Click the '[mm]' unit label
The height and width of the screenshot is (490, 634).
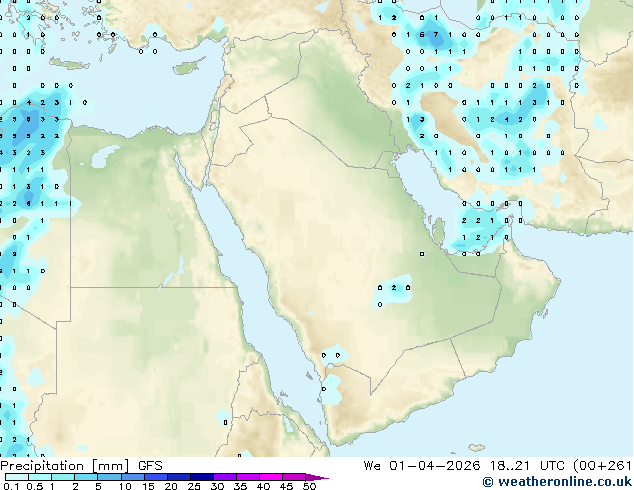(x=110, y=466)
